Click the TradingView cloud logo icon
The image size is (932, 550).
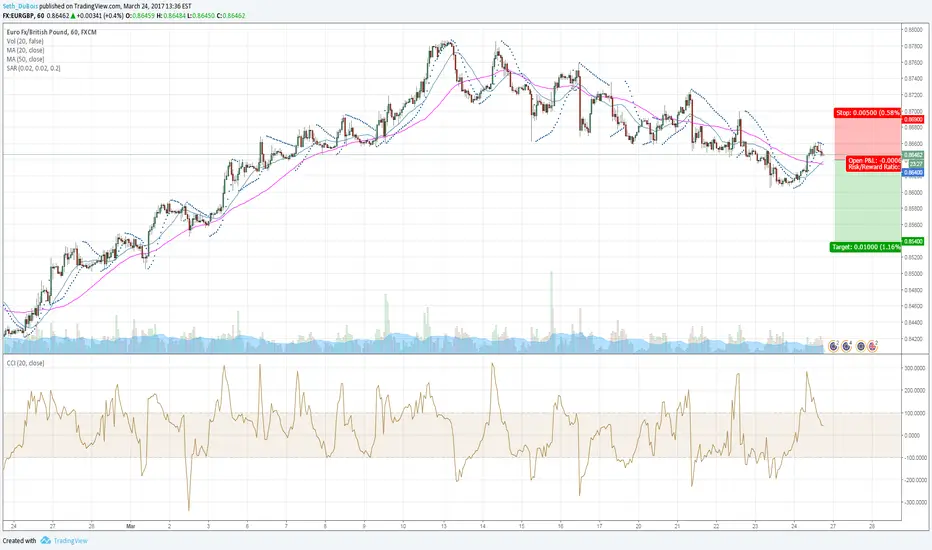(45, 540)
